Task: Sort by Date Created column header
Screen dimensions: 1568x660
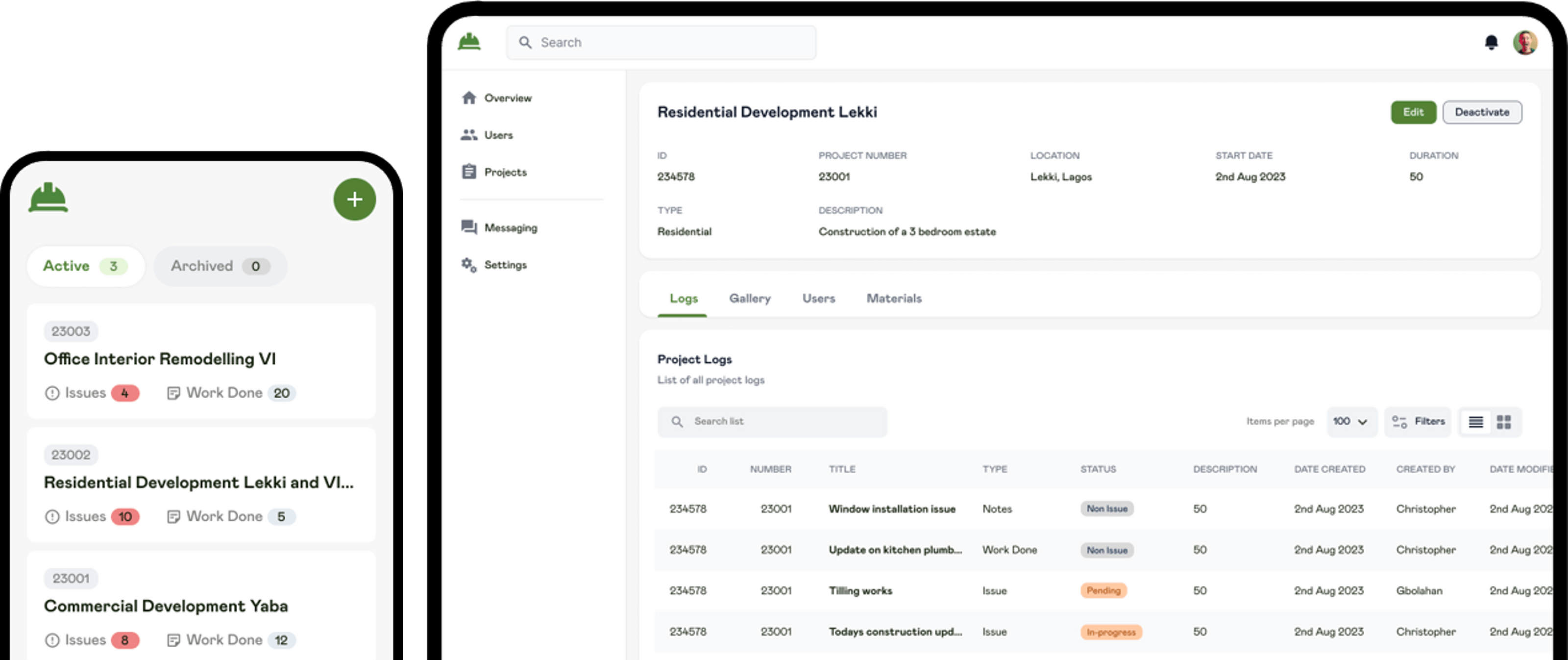Action: [x=1329, y=469]
